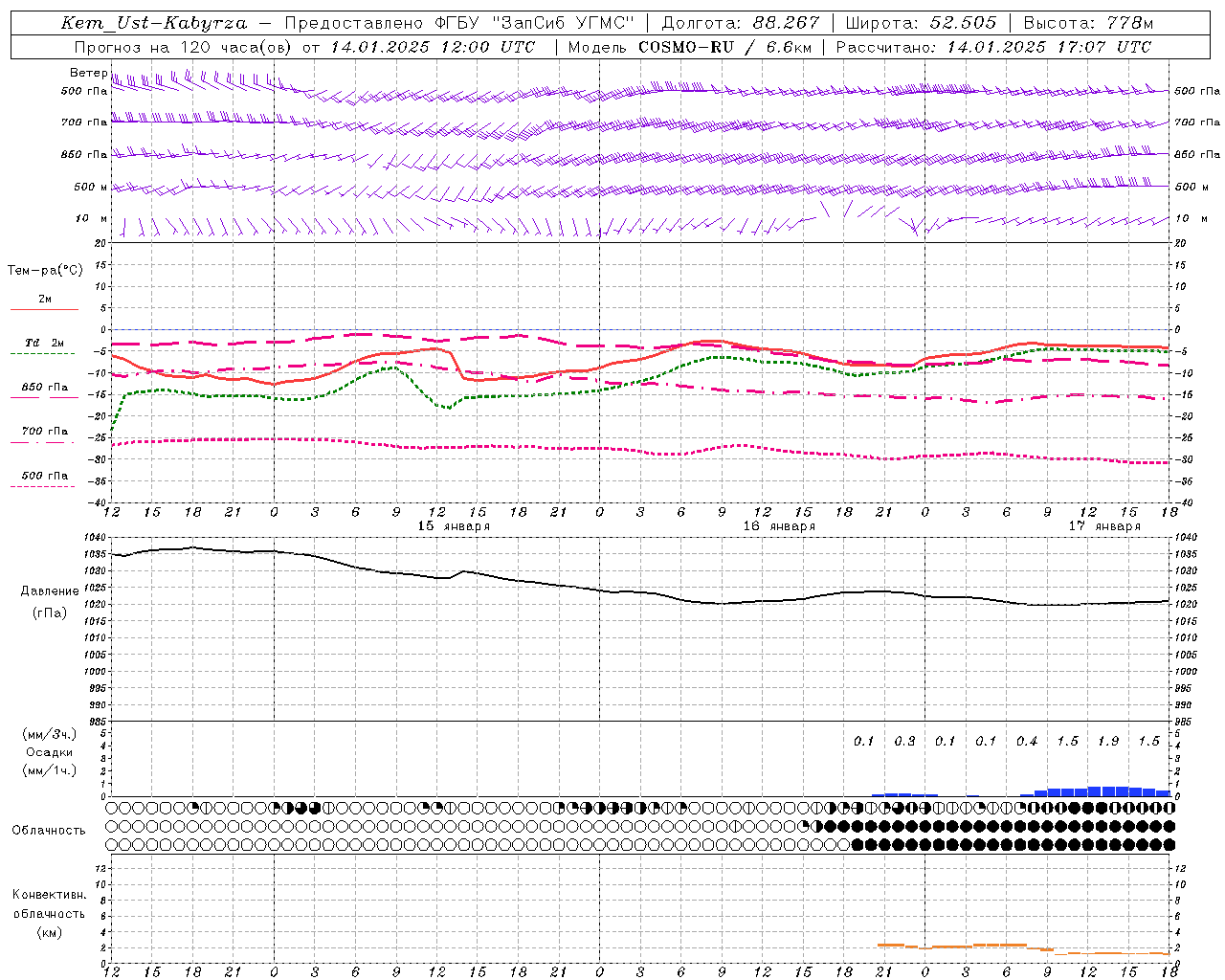Click the 500 гПа entry in temperature legend

click(x=45, y=476)
